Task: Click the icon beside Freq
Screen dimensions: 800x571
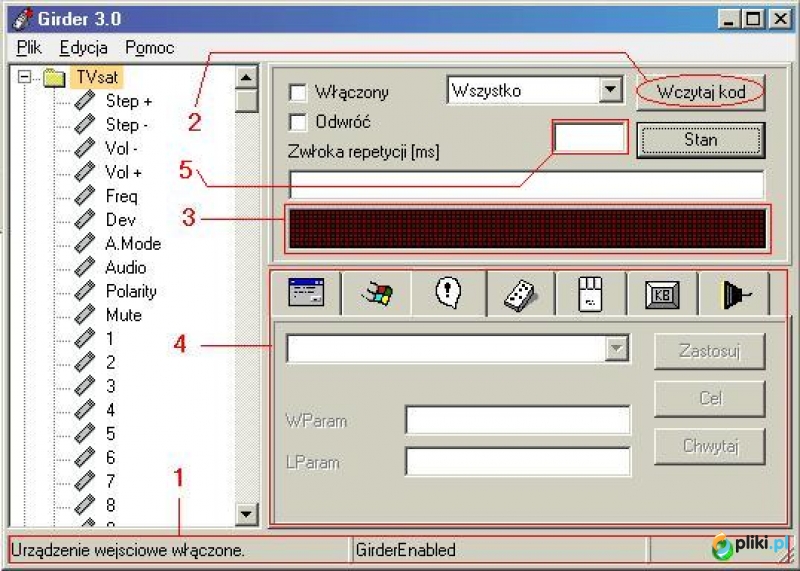Action: 85,195
